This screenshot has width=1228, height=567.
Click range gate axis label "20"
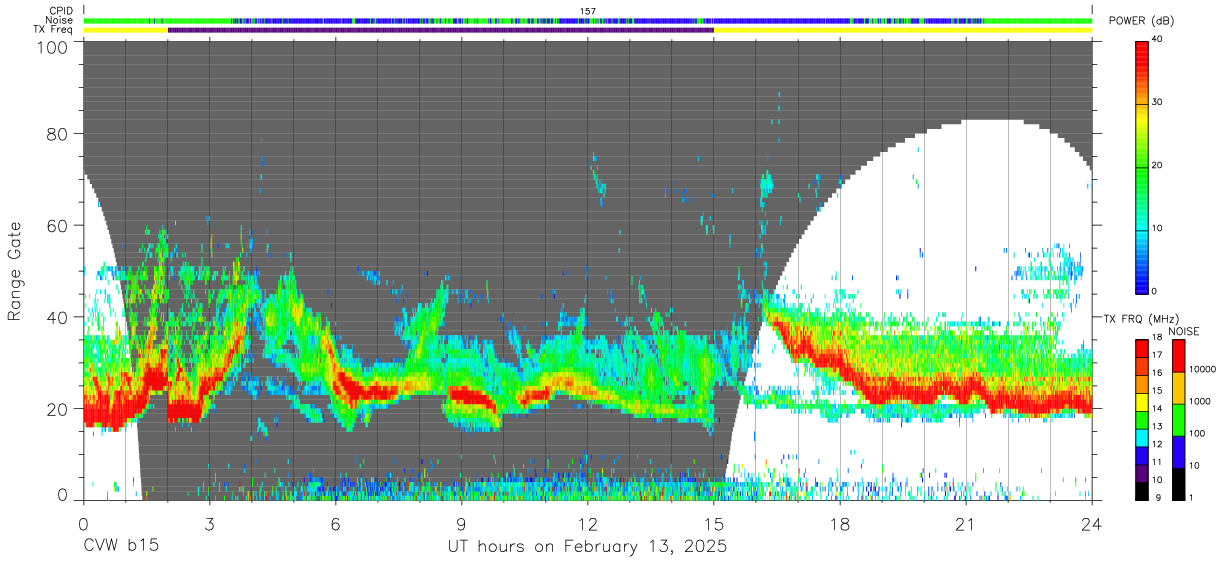click(x=57, y=408)
